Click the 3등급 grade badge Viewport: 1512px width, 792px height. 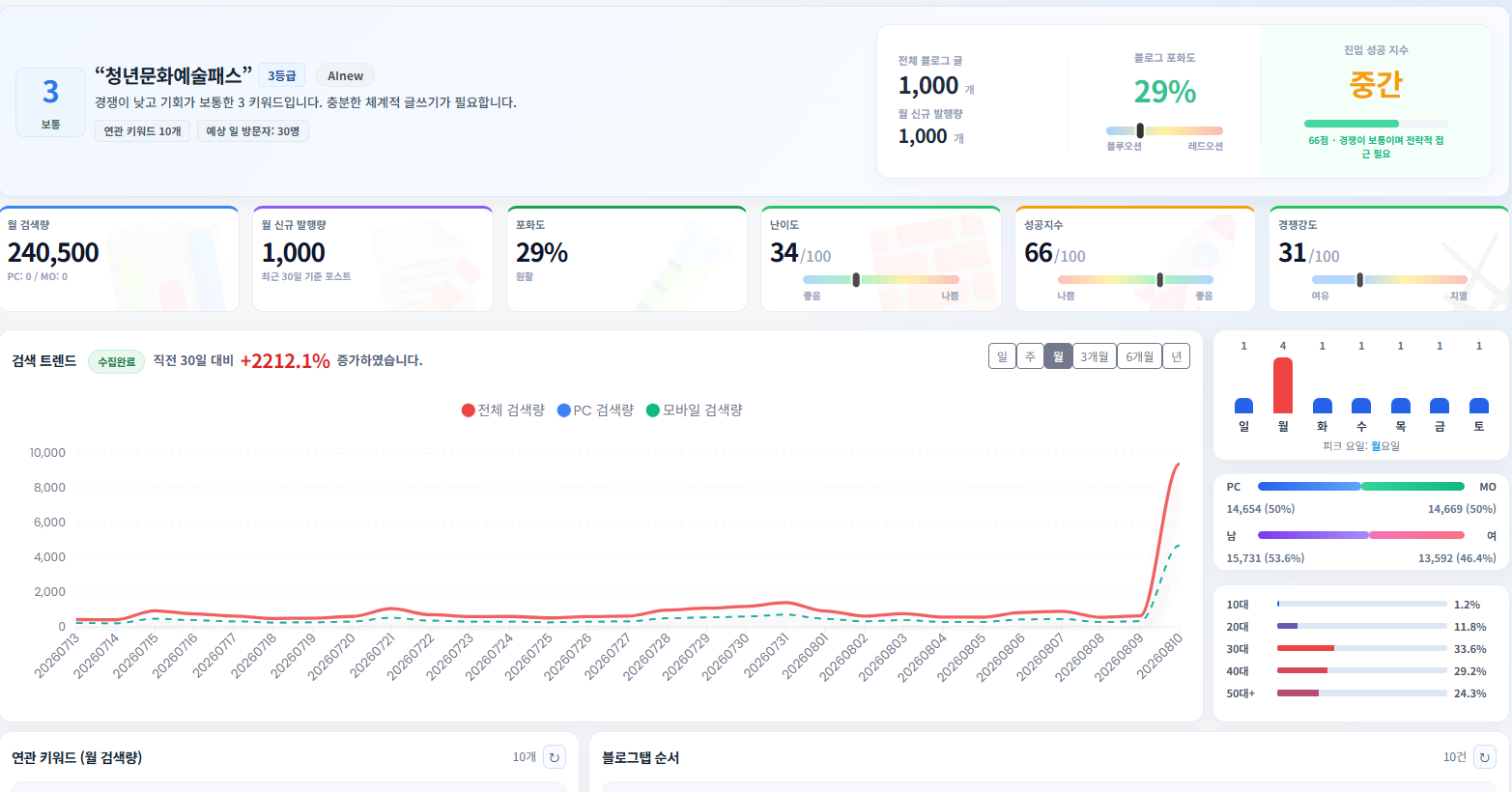(x=282, y=76)
